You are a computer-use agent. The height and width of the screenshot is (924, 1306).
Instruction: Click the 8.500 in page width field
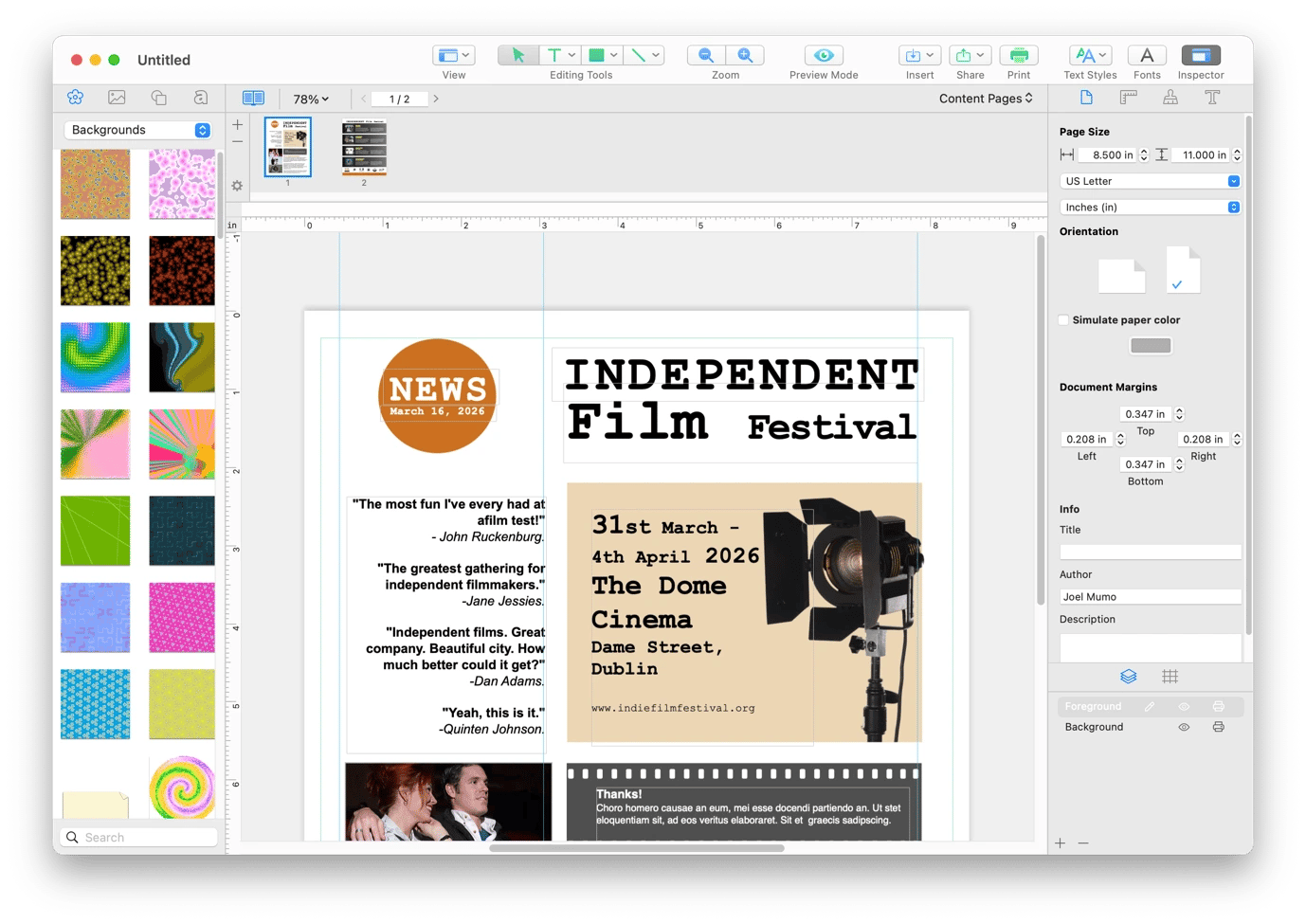pos(1107,154)
